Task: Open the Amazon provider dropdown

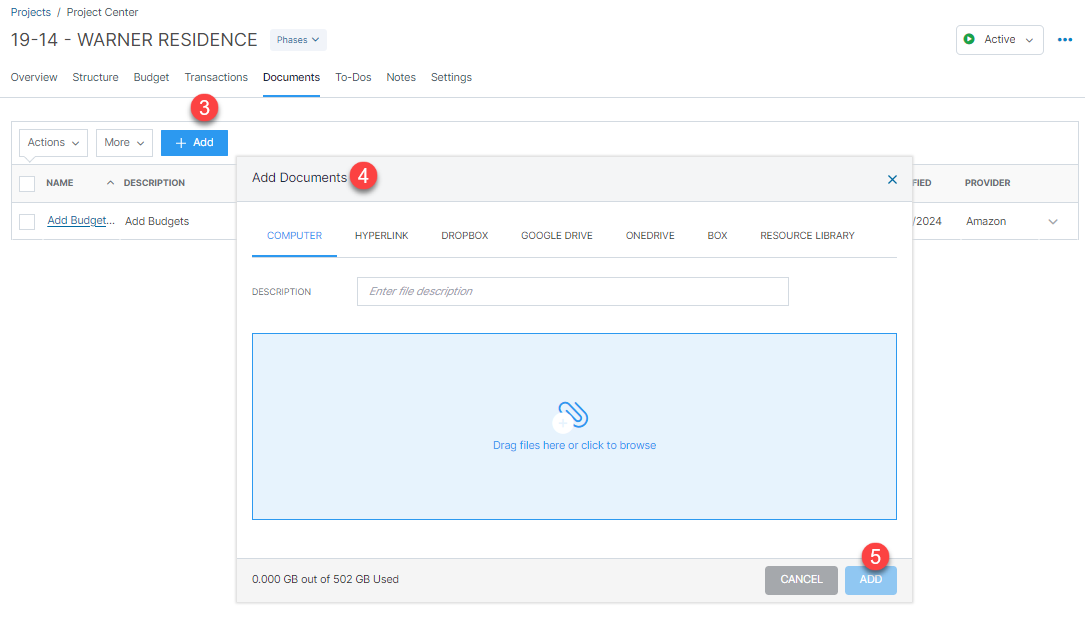Action: [x=1053, y=221]
